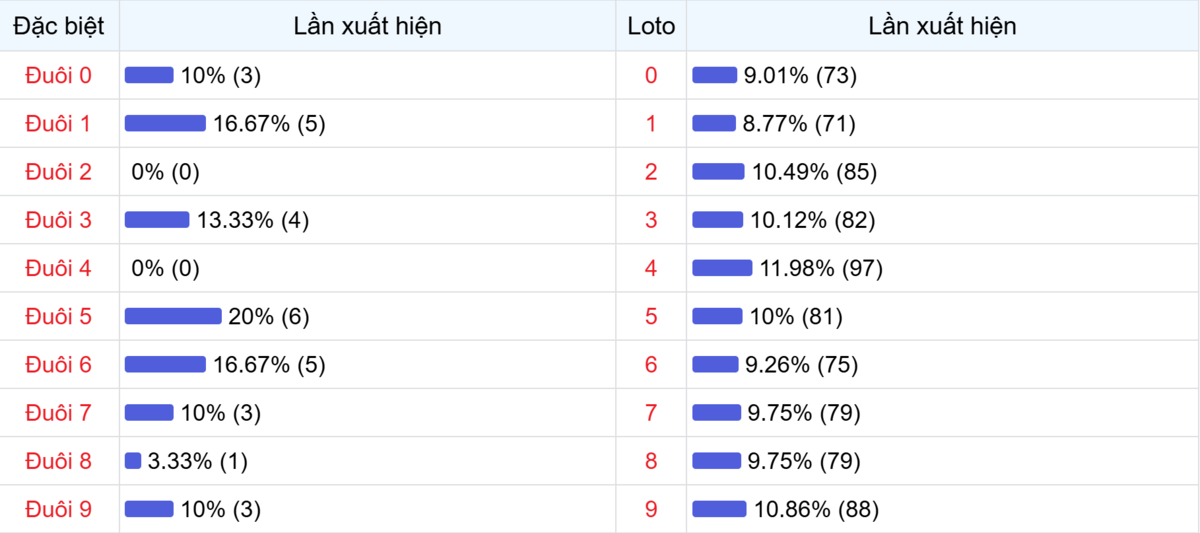Open the "Đuôi 8" entry
1200x533 pixels.
[x=58, y=461]
